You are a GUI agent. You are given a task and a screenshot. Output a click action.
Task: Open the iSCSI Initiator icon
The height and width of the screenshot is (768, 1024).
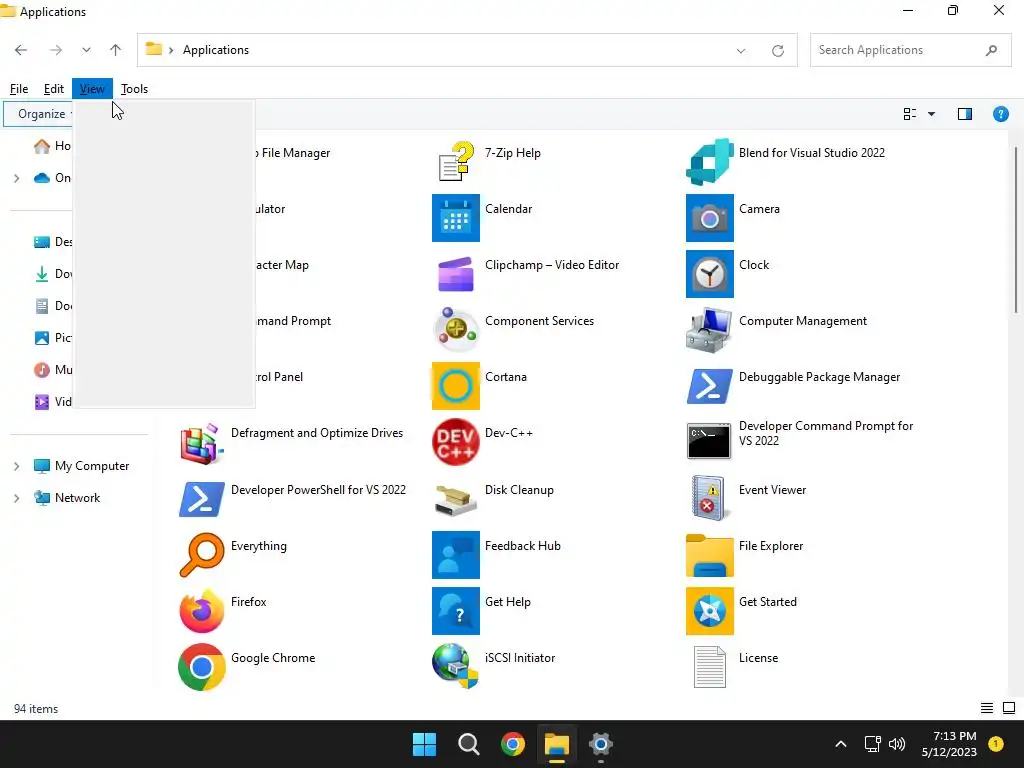[x=455, y=667]
